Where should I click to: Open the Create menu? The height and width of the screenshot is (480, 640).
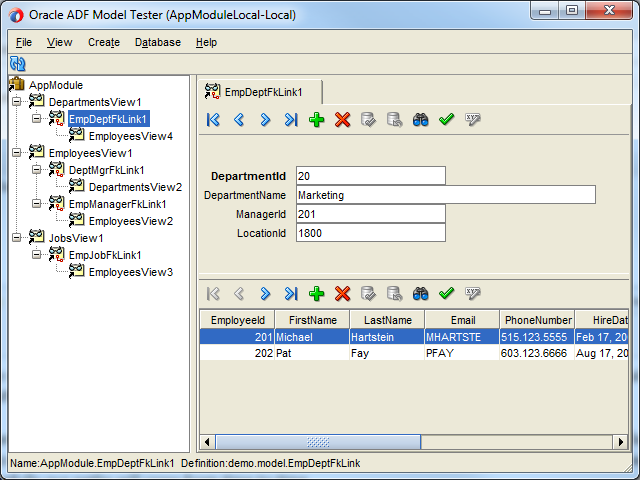coord(104,42)
